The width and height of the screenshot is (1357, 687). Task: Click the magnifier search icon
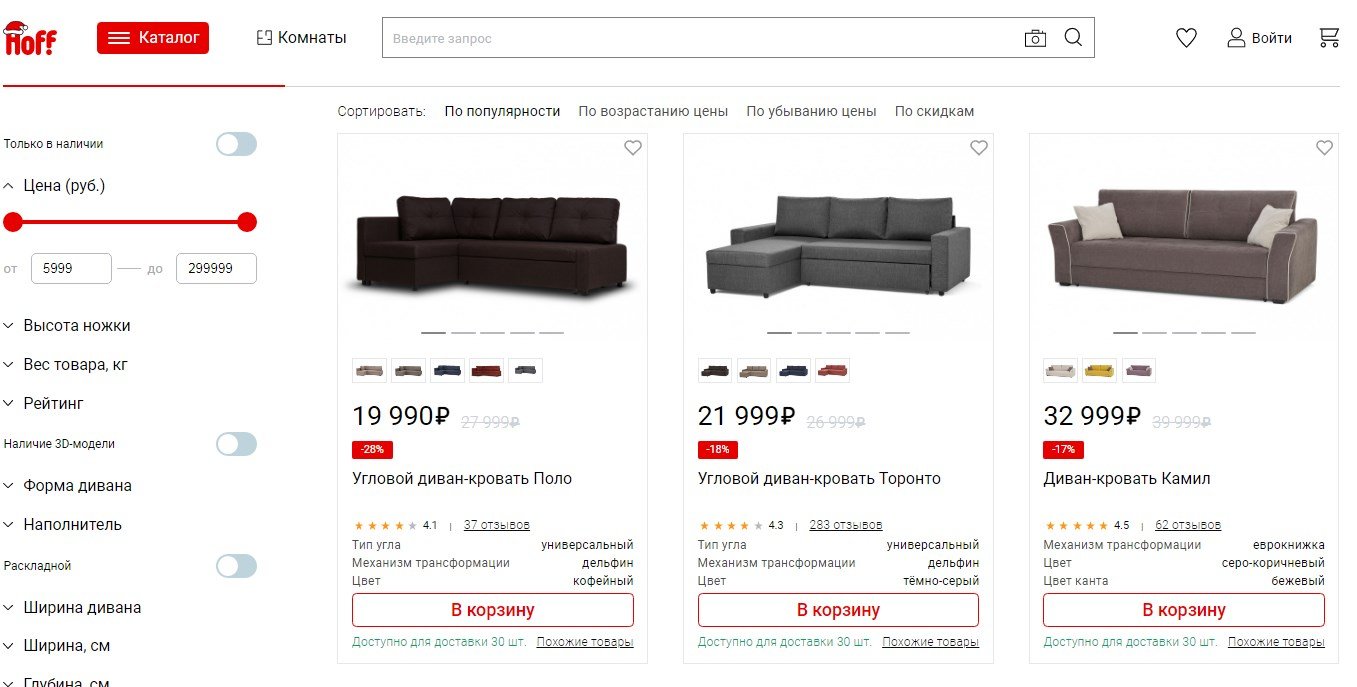(x=1073, y=38)
